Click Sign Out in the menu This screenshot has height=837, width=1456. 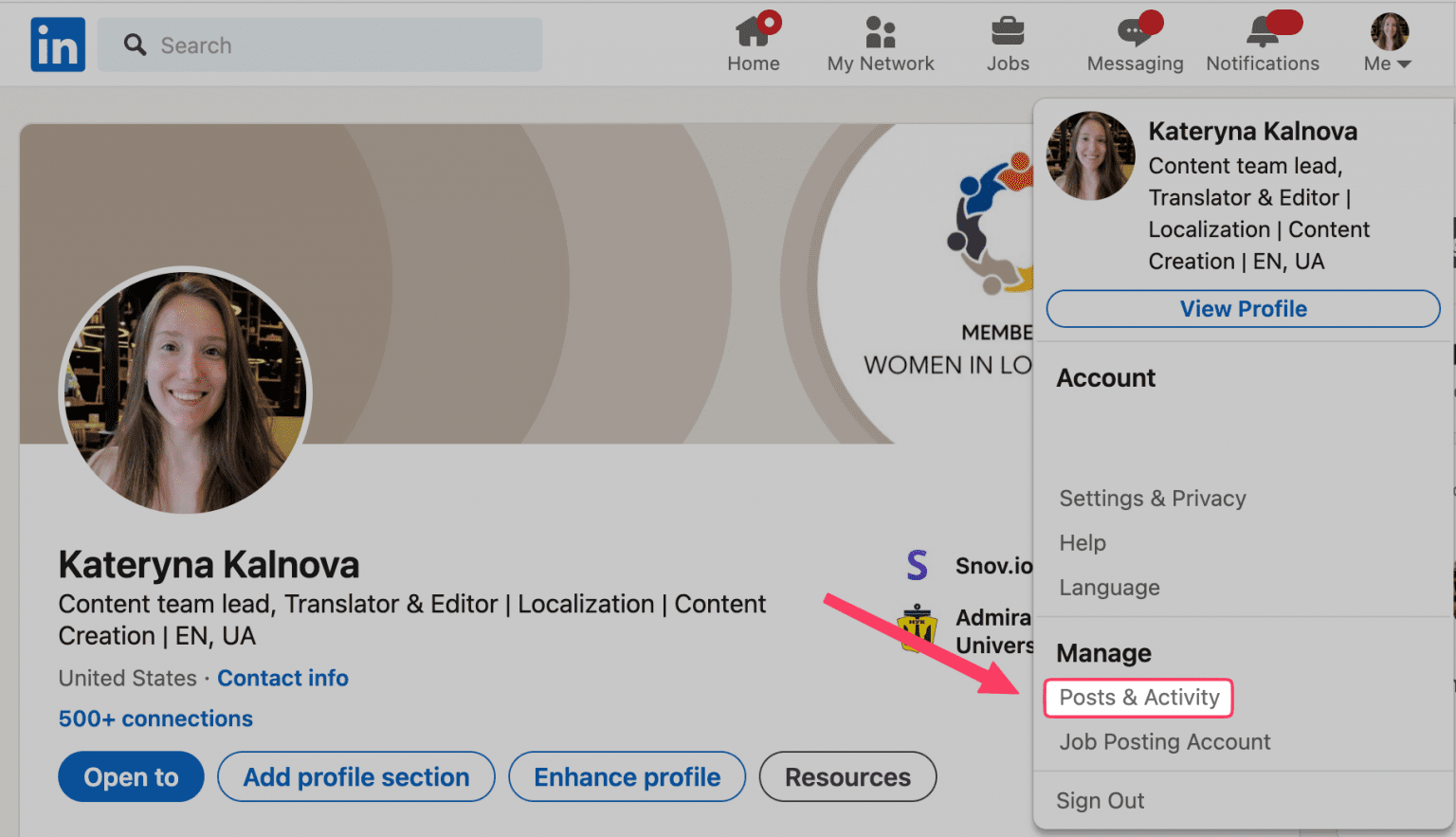(1101, 801)
